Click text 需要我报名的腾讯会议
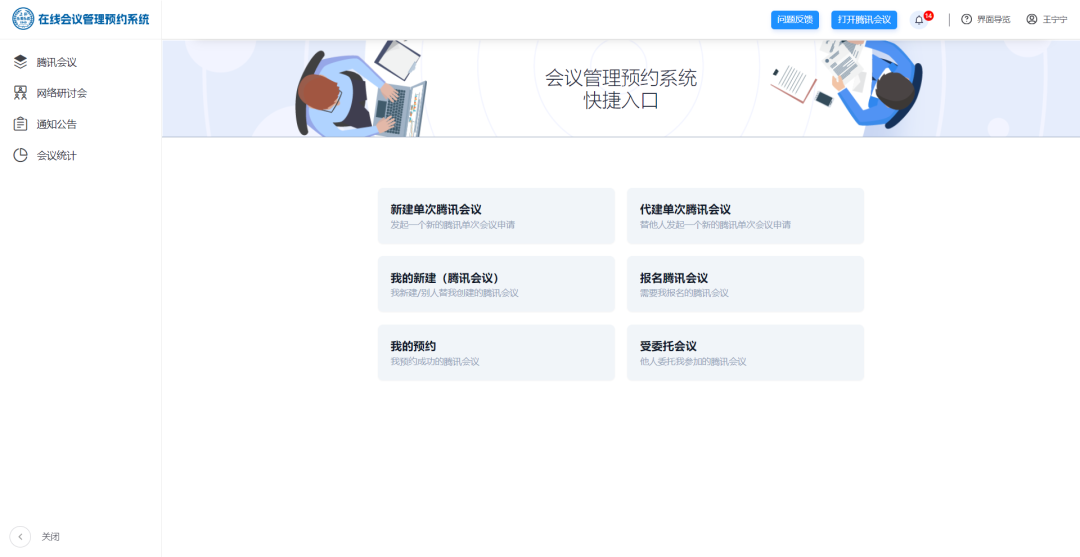Viewport: 1080px width, 557px height. click(x=684, y=293)
